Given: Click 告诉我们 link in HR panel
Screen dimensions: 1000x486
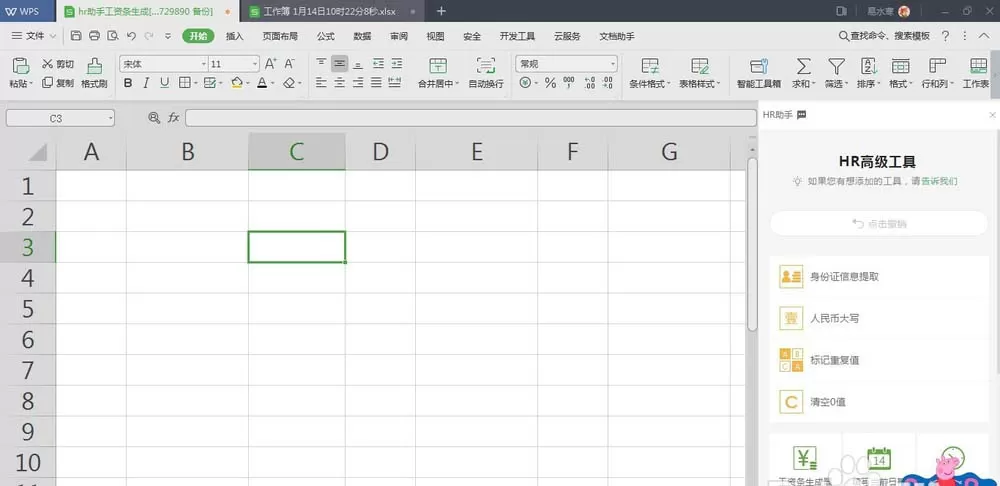Looking at the screenshot, I should [x=939, y=181].
